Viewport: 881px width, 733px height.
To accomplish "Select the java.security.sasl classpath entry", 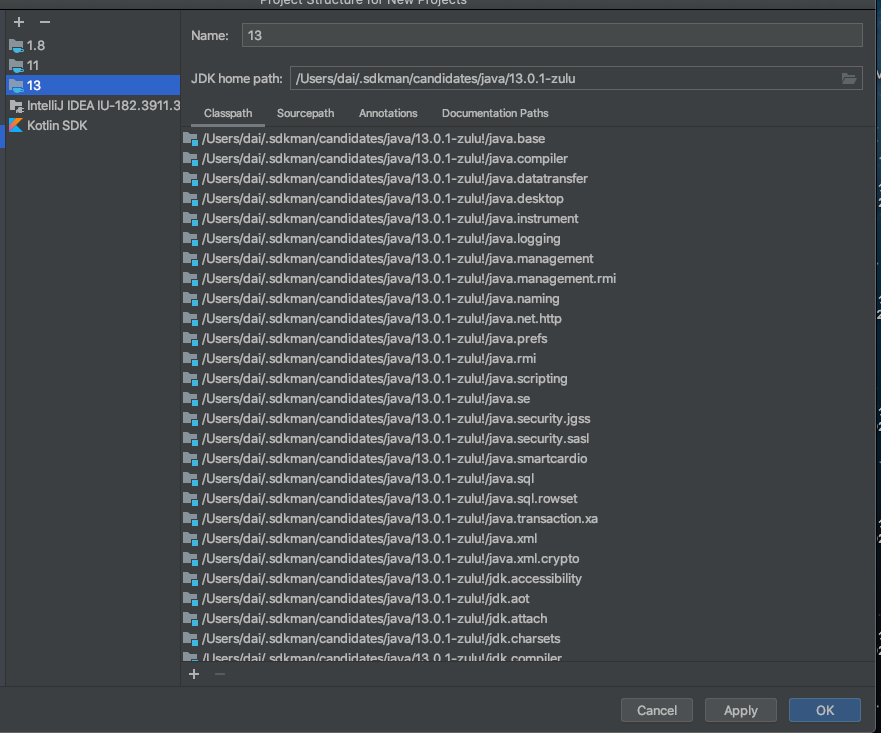I will pos(528,439).
